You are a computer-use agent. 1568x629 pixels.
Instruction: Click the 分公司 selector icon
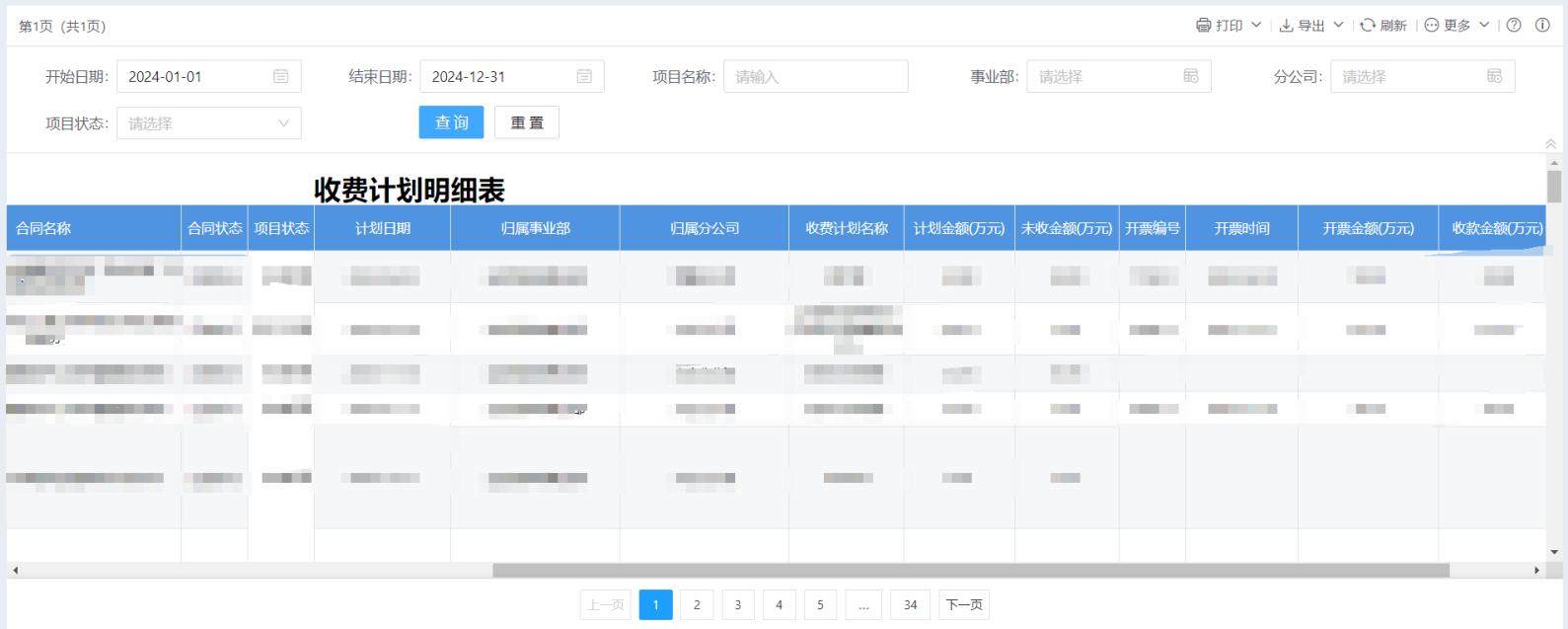pos(1494,76)
